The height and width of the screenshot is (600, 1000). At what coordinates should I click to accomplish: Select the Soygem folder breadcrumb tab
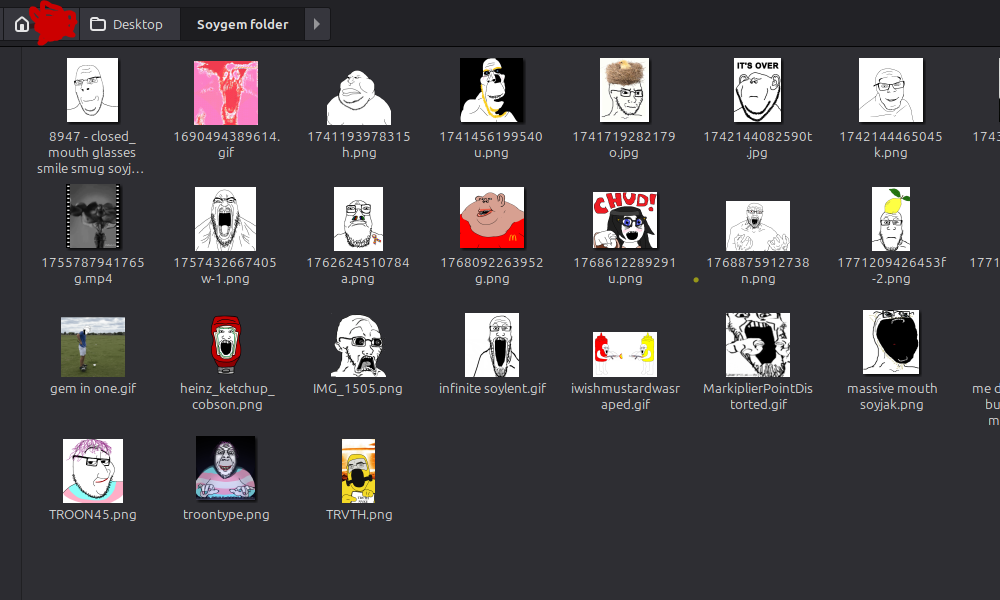point(242,24)
